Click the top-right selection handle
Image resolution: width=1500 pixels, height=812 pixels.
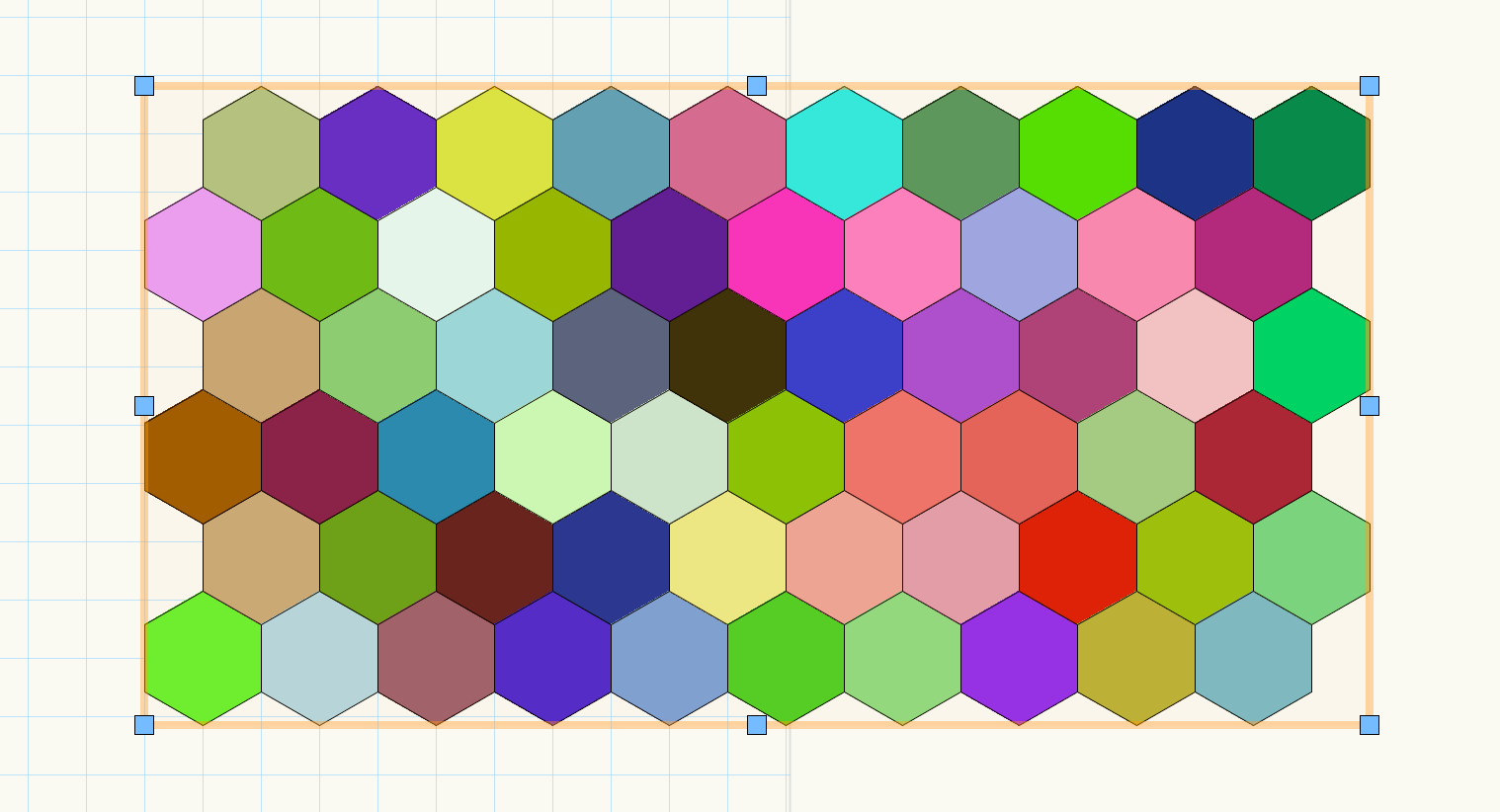[1370, 86]
